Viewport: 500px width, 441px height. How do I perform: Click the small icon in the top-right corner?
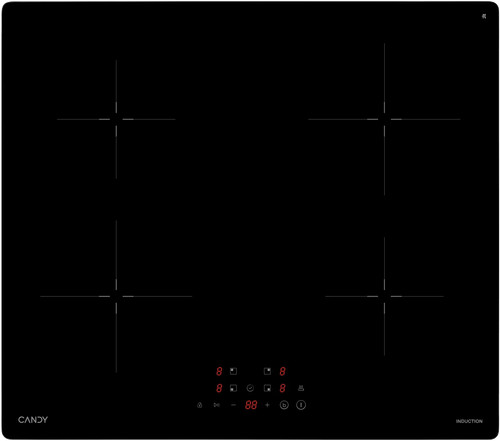pos(484,16)
